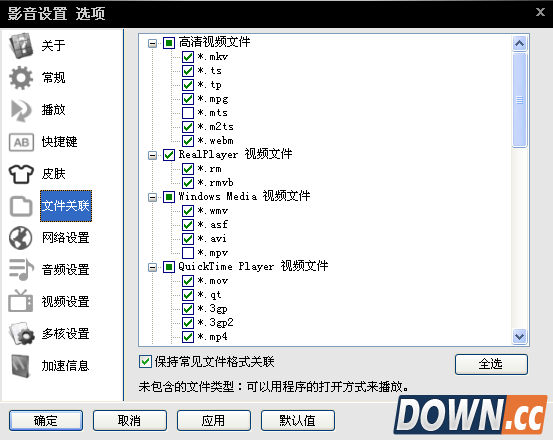
Task: Open the 关于 (About) section icon
Action: 21,45
